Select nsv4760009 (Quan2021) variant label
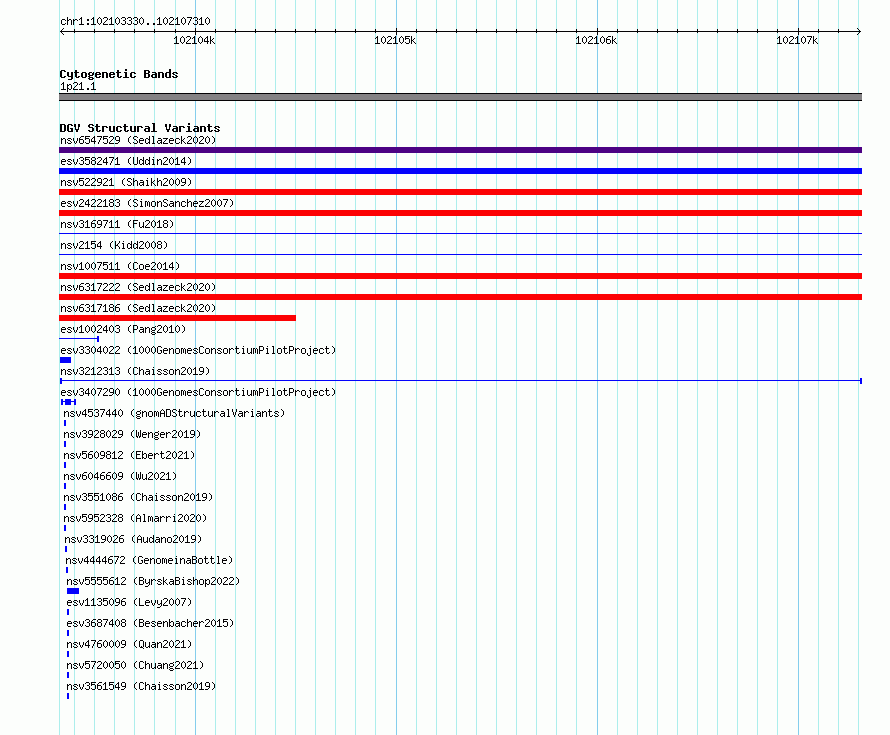This screenshot has width=890, height=735. click(x=129, y=644)
